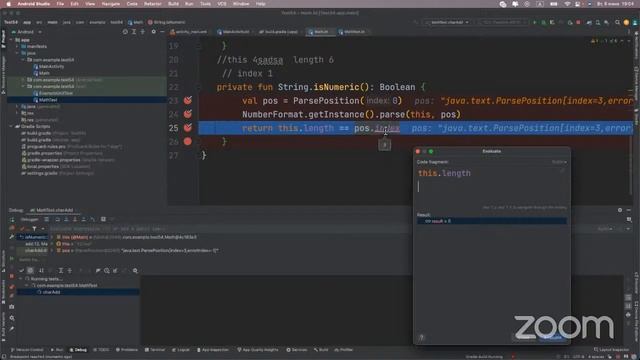640x360 pixels.
Task: Click the Step Over icon in debugger
Action: point(58,220)
